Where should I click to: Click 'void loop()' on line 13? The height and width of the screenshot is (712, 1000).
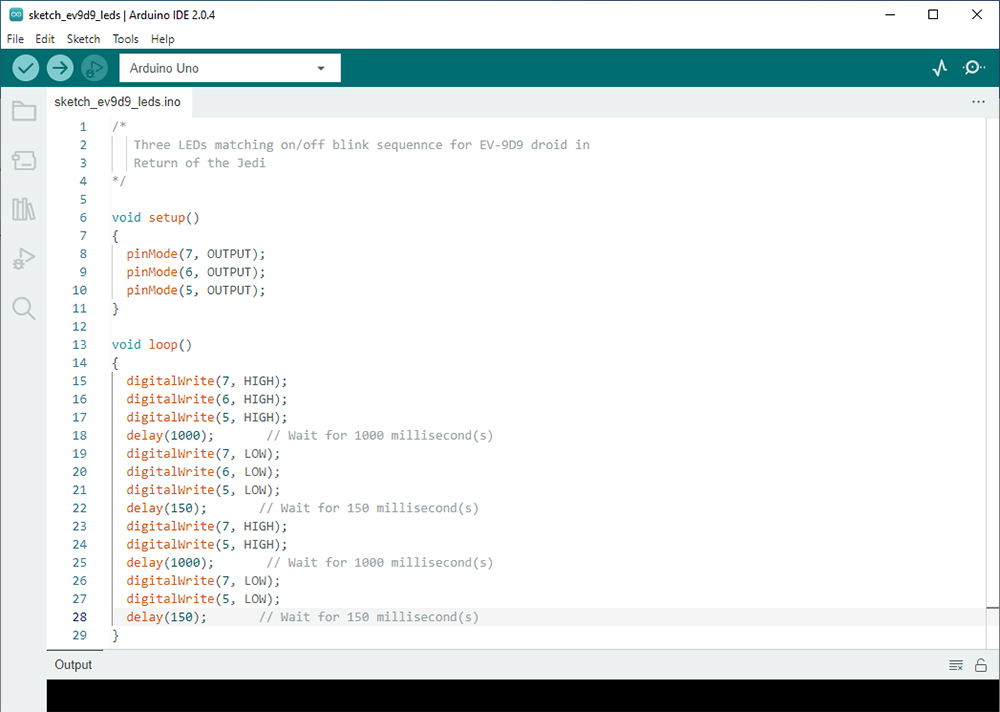click(152, 345)
